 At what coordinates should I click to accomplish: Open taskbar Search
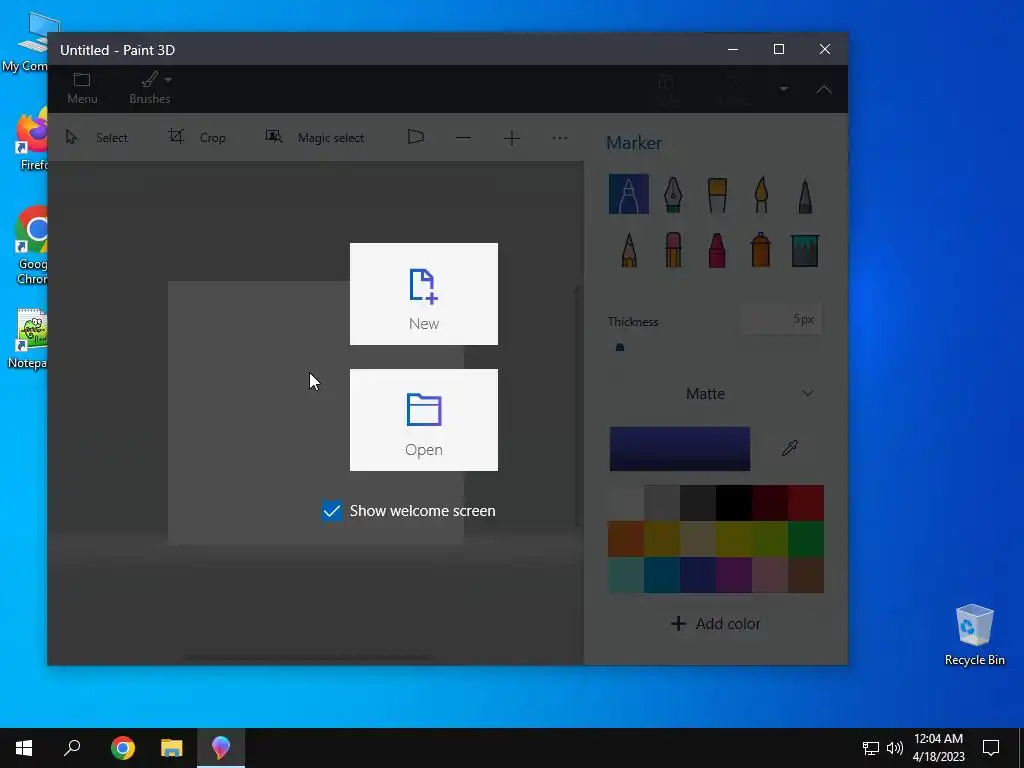click(72, 748)
